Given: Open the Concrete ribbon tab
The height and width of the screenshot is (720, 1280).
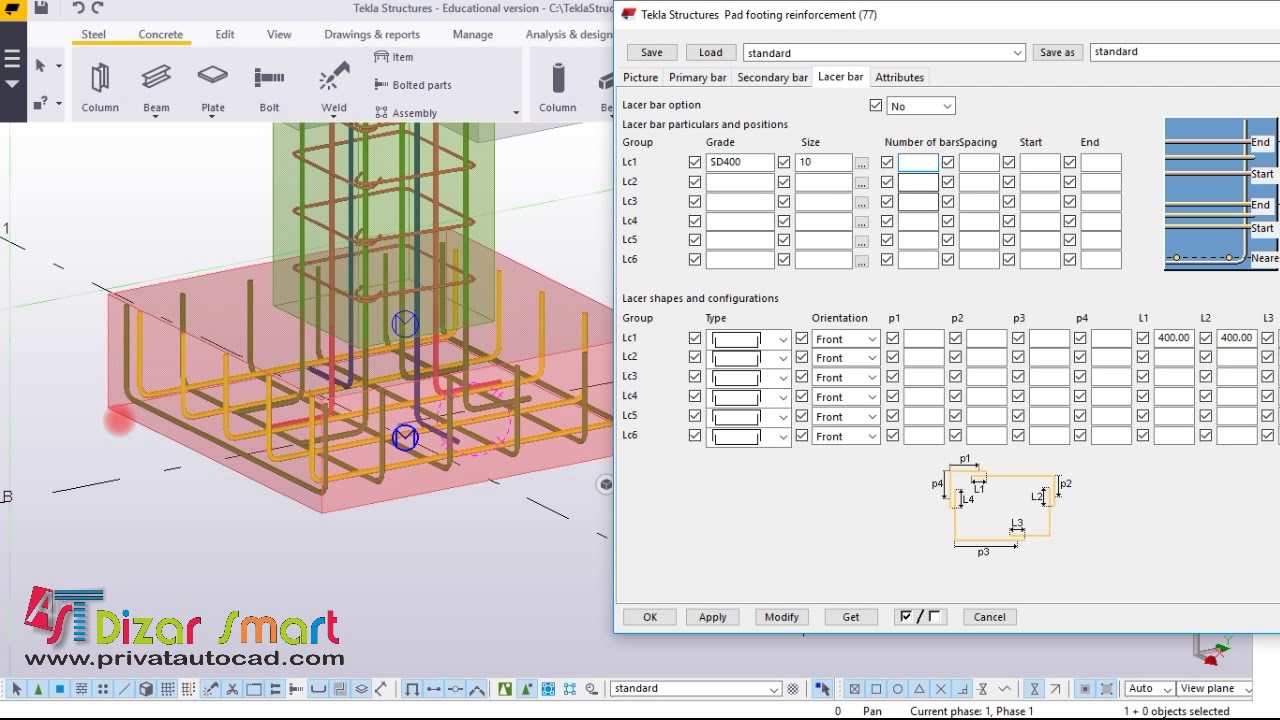Looking at the screenshot, I should [x=160, y=34].
